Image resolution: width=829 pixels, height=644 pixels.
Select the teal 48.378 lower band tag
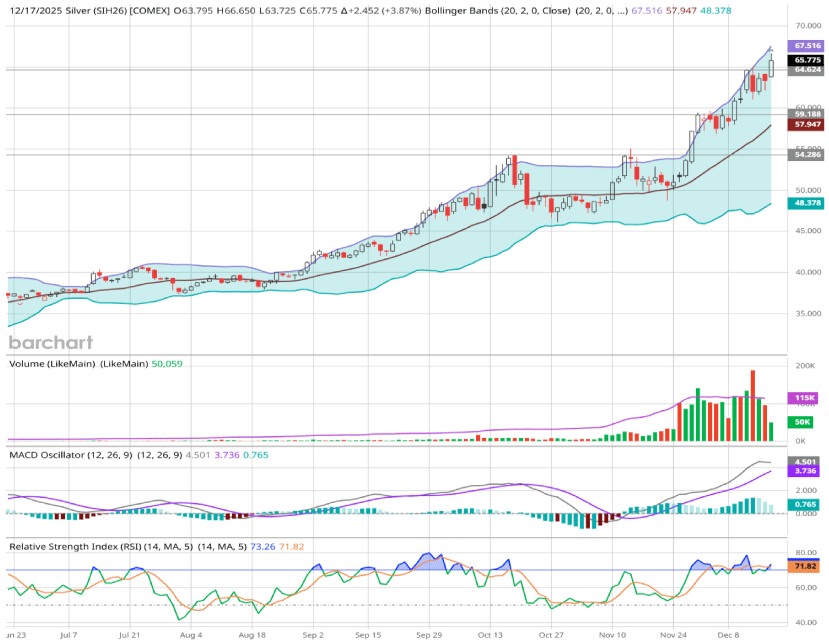point(807,203)
